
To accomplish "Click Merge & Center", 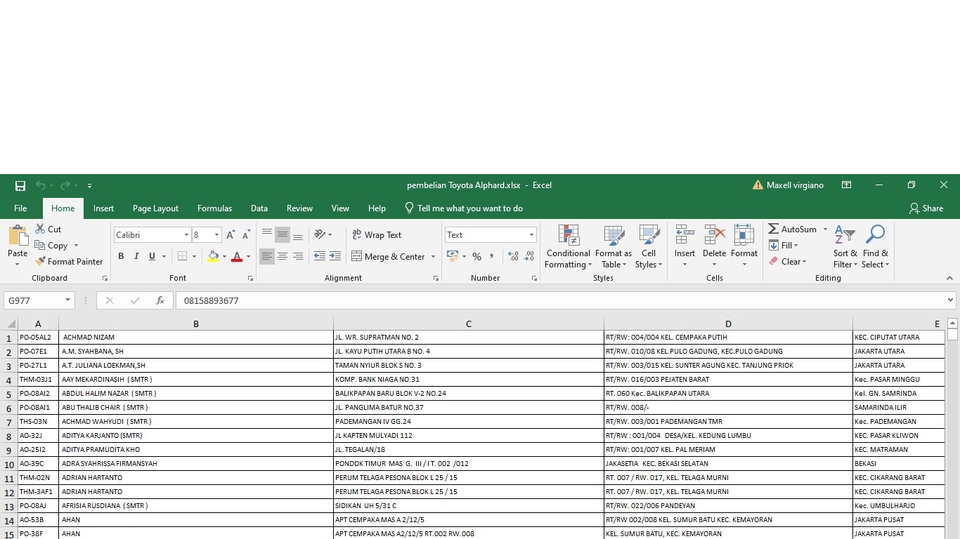I will coord(388,257).
